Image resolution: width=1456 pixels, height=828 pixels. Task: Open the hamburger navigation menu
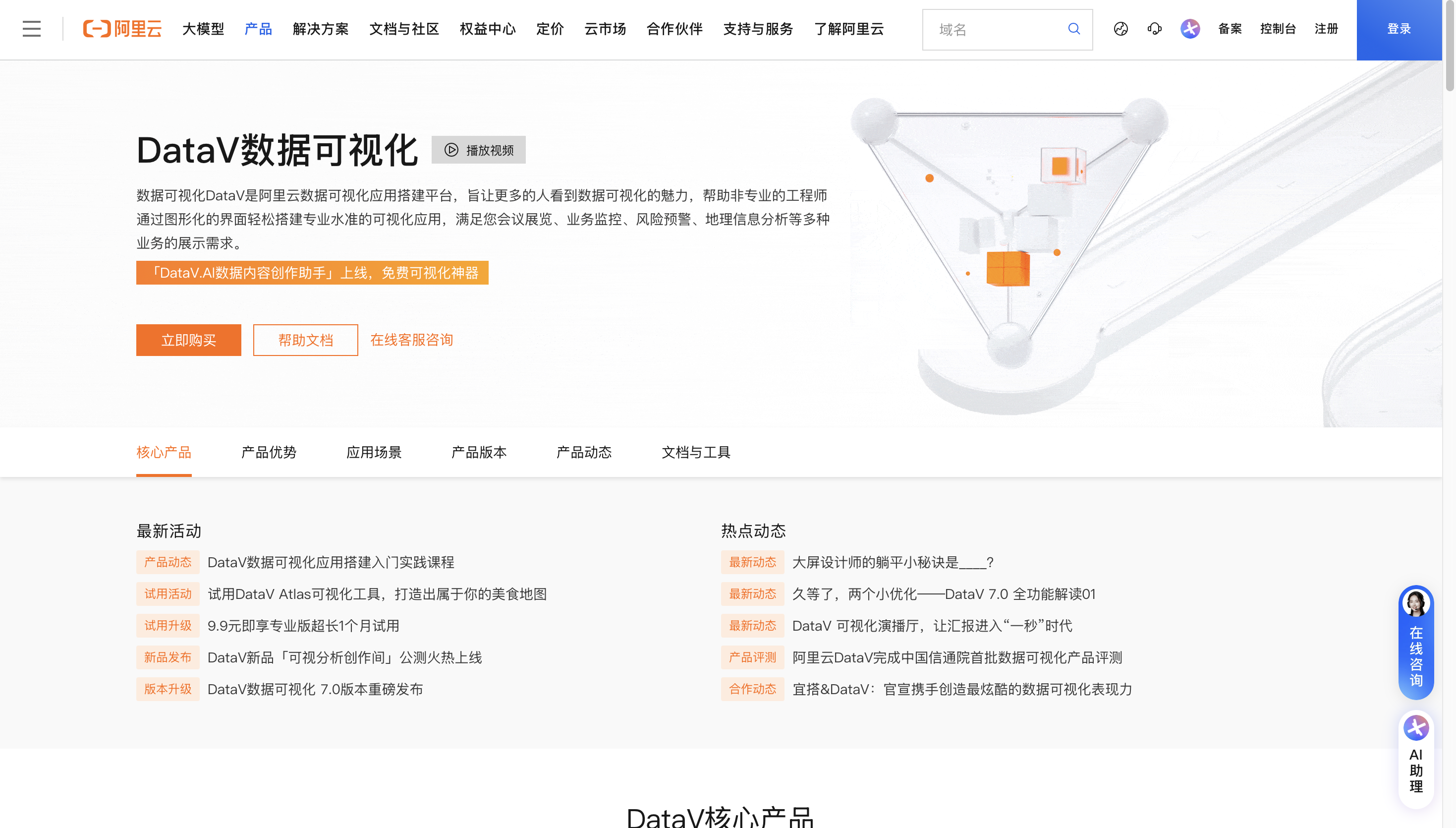click(31, 29)
